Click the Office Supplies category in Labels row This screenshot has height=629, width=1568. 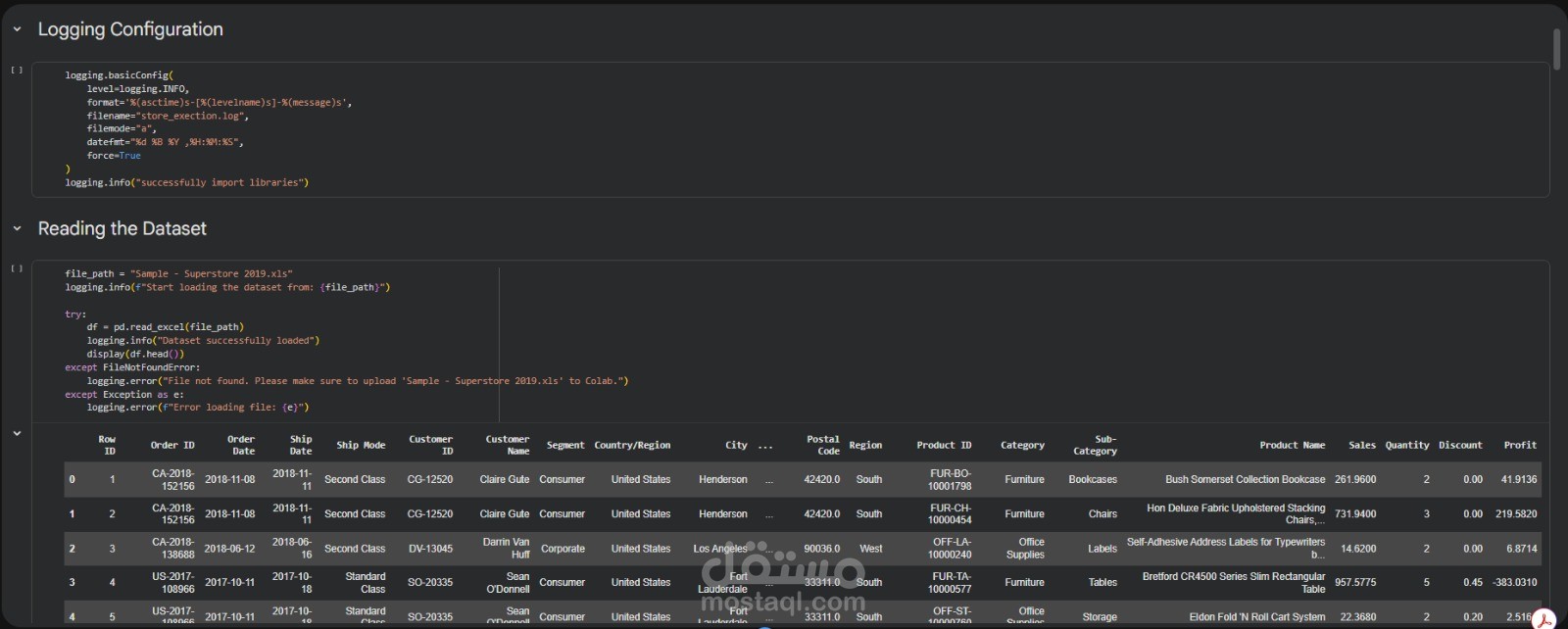1025,548
